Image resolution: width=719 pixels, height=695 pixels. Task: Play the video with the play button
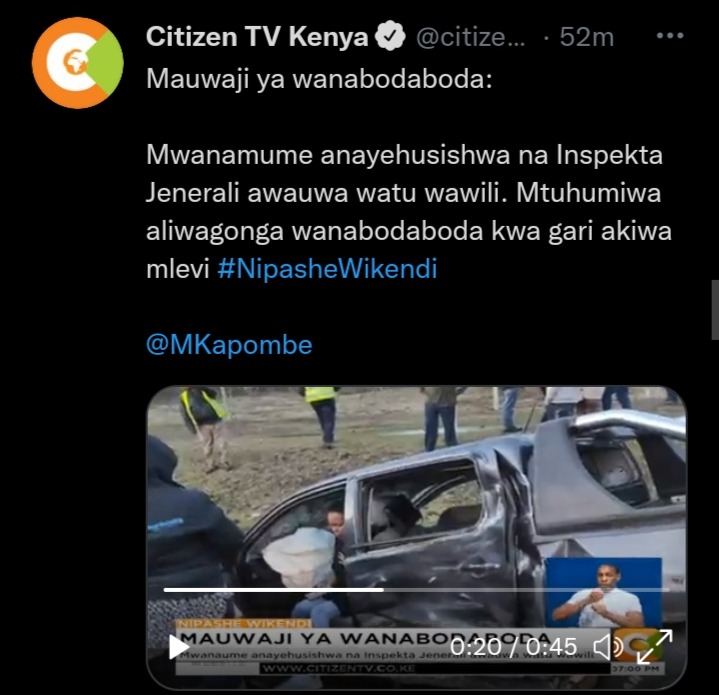[179, 647]
